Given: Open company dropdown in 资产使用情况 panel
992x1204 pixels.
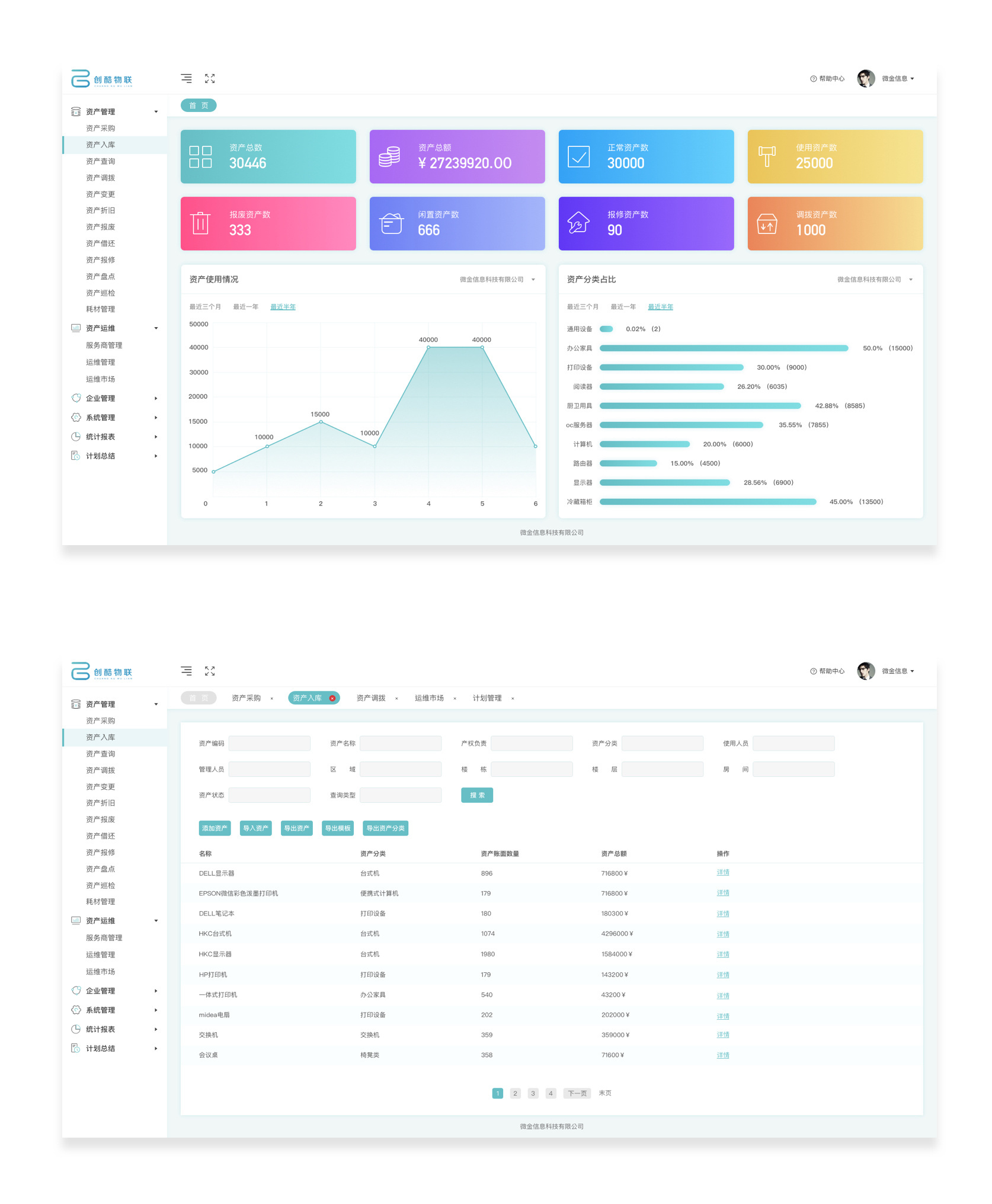Looking at the screenshot, I should click(x=497, y=280).
